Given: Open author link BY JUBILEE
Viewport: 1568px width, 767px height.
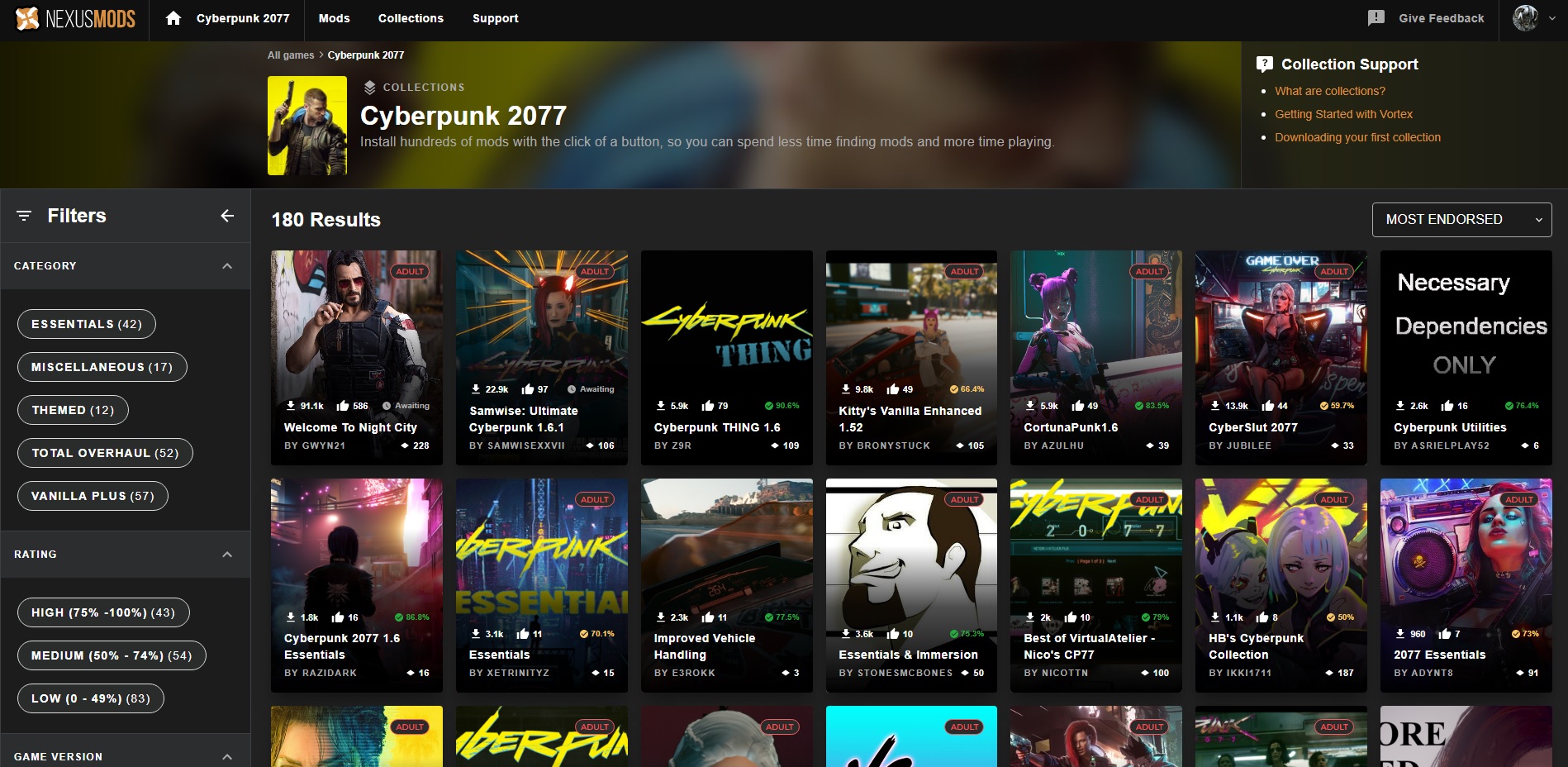Looking at the screenshot, I should (x=1240, y=445).
